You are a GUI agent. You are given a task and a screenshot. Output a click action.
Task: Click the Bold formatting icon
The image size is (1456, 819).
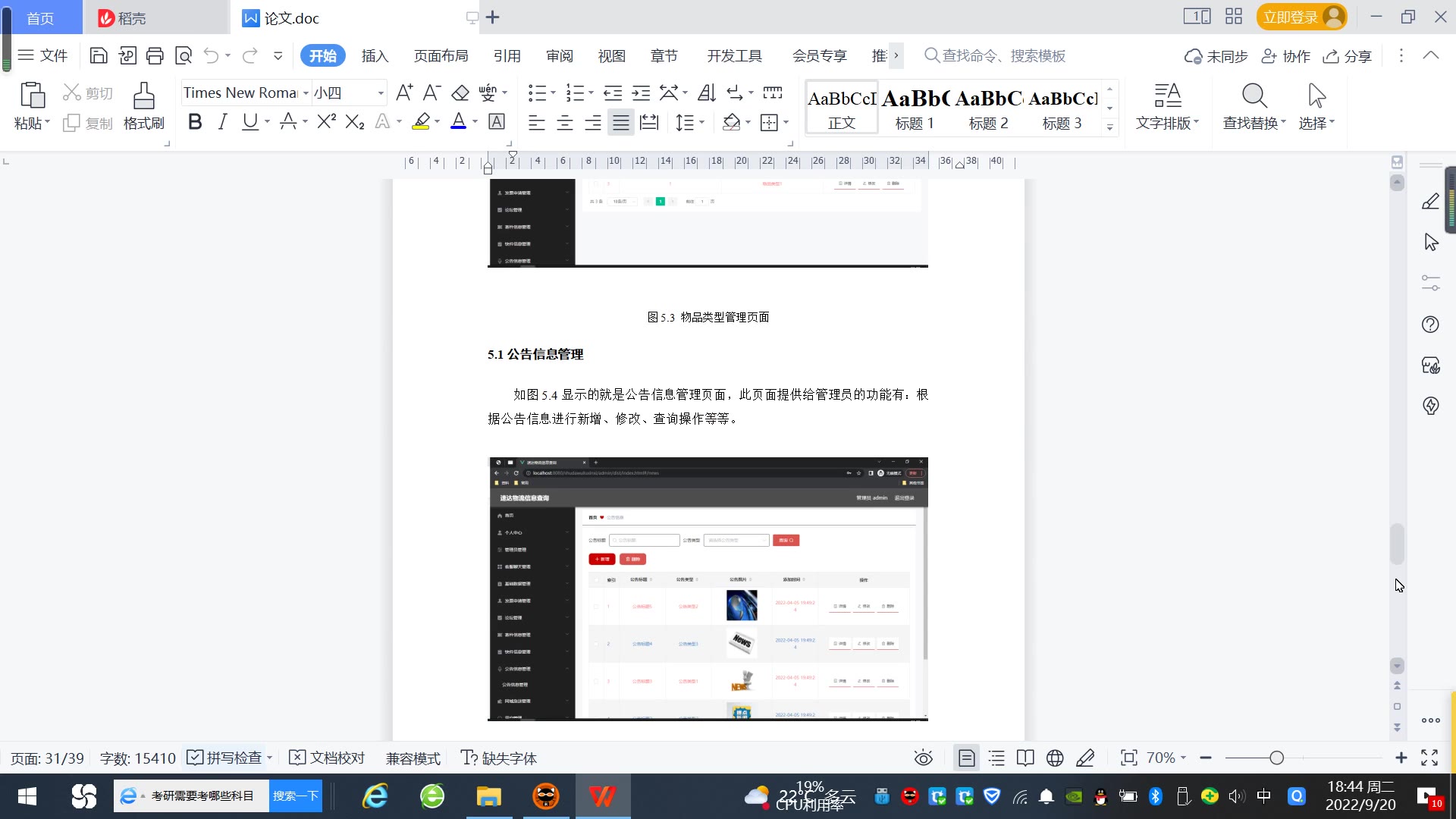(195, 122)
